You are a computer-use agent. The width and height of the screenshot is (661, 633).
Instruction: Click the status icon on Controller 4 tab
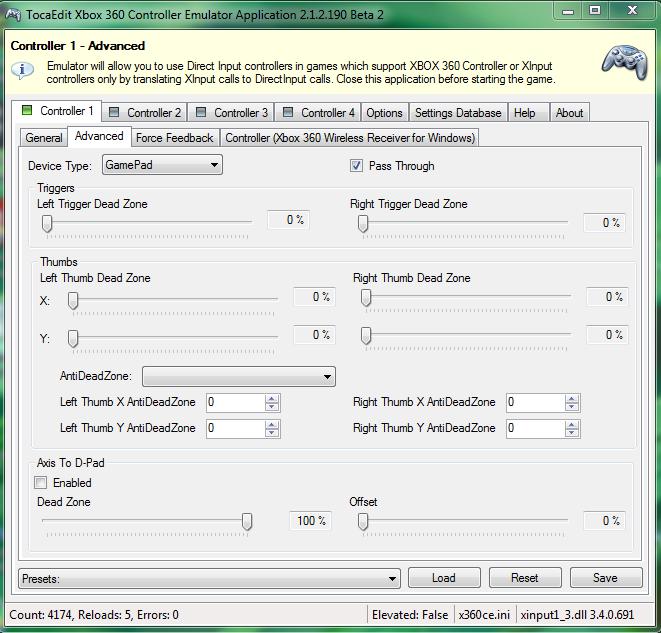pos(288,112)
